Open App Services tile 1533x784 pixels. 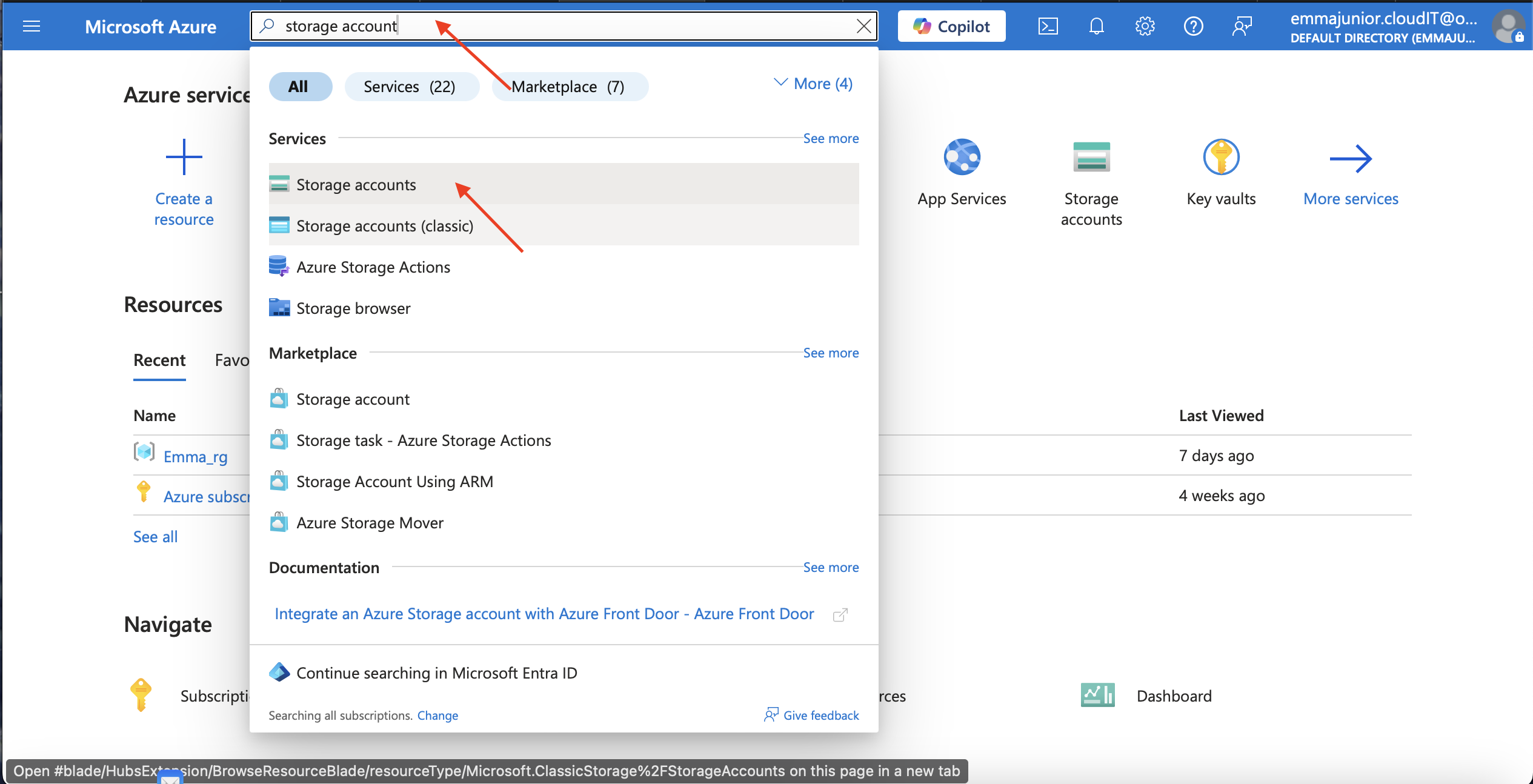pos(962,173)
